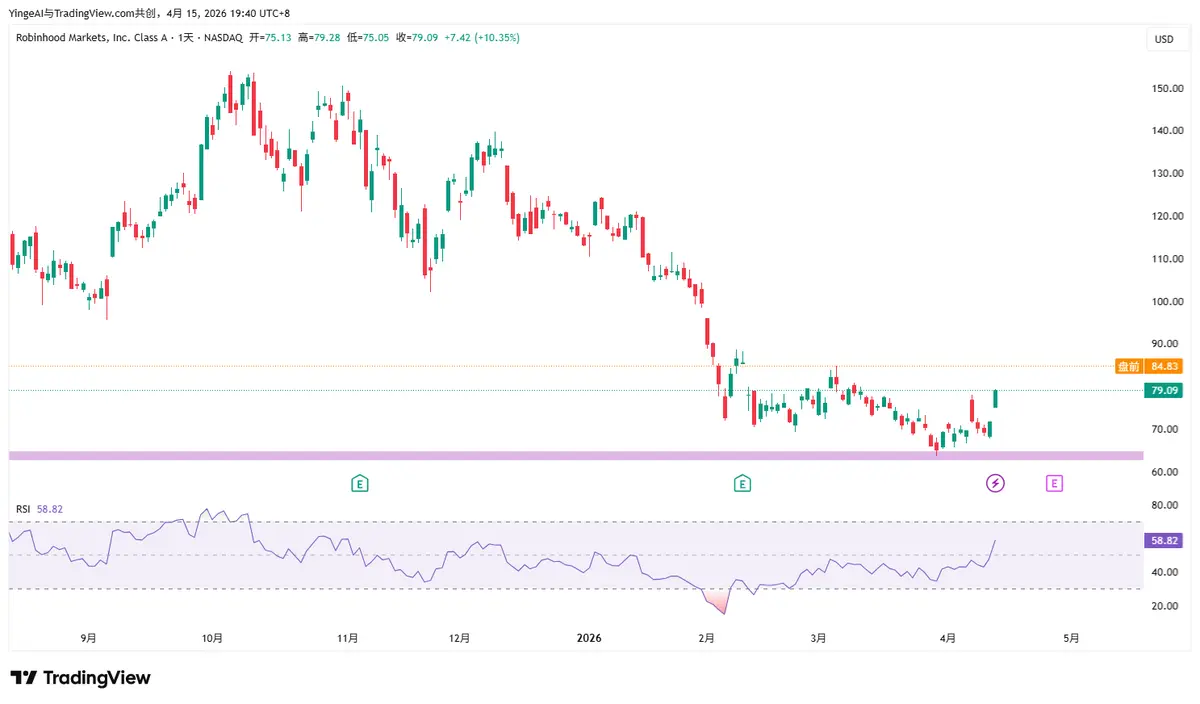Click the 盘前 pre-market tag
The width and height of the screenshot is (1200, 704).
click(x=1129, y=366)
